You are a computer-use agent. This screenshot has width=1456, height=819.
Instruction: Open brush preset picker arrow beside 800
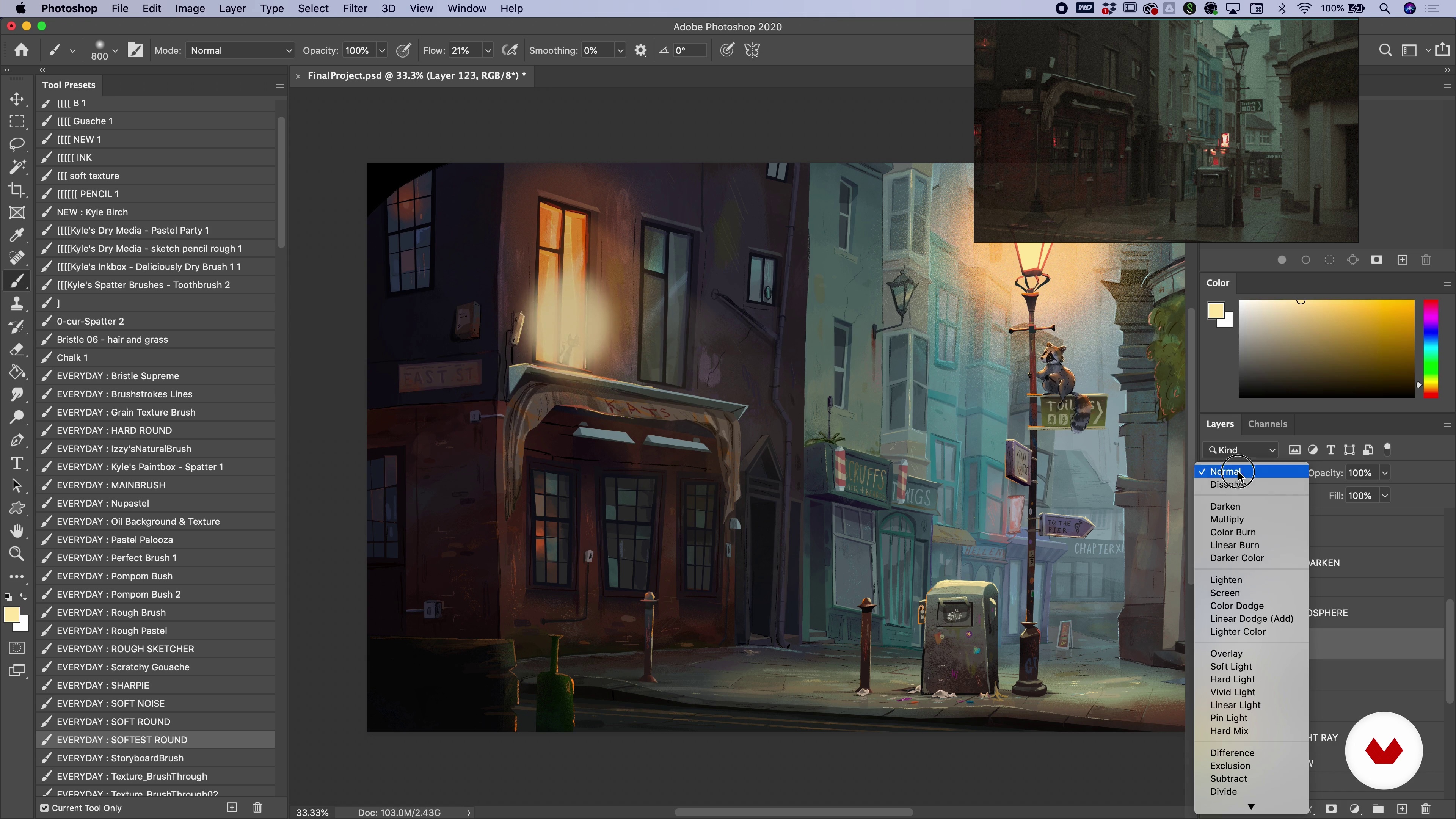coord(115,50)
